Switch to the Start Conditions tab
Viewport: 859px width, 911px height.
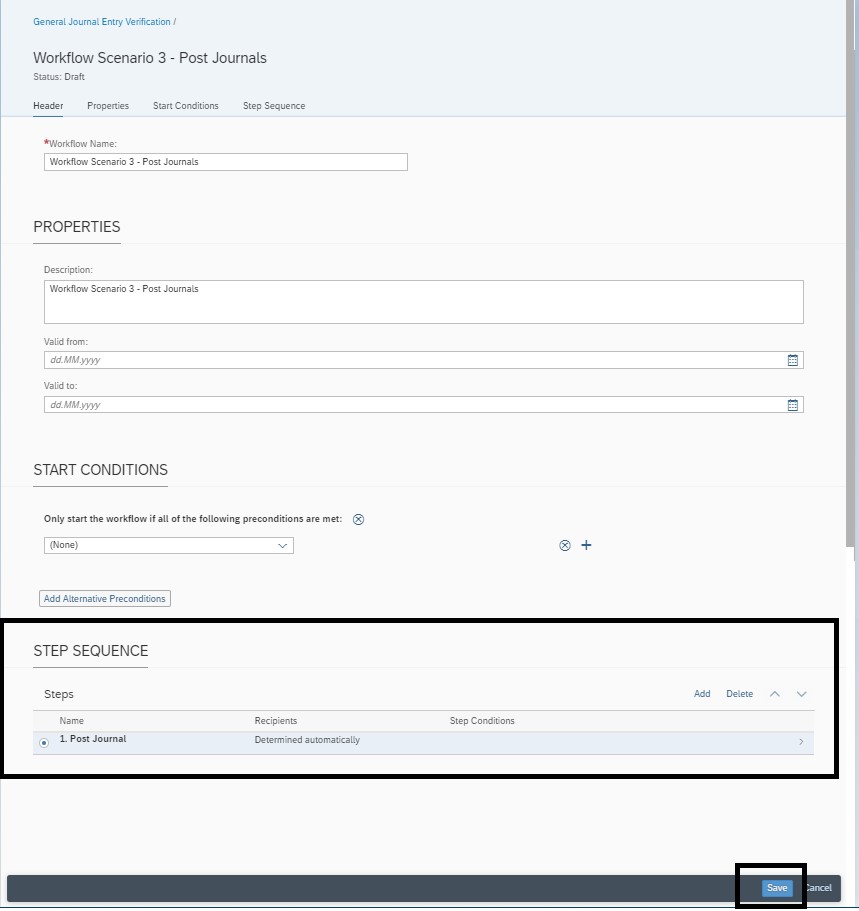coord(186,106)
